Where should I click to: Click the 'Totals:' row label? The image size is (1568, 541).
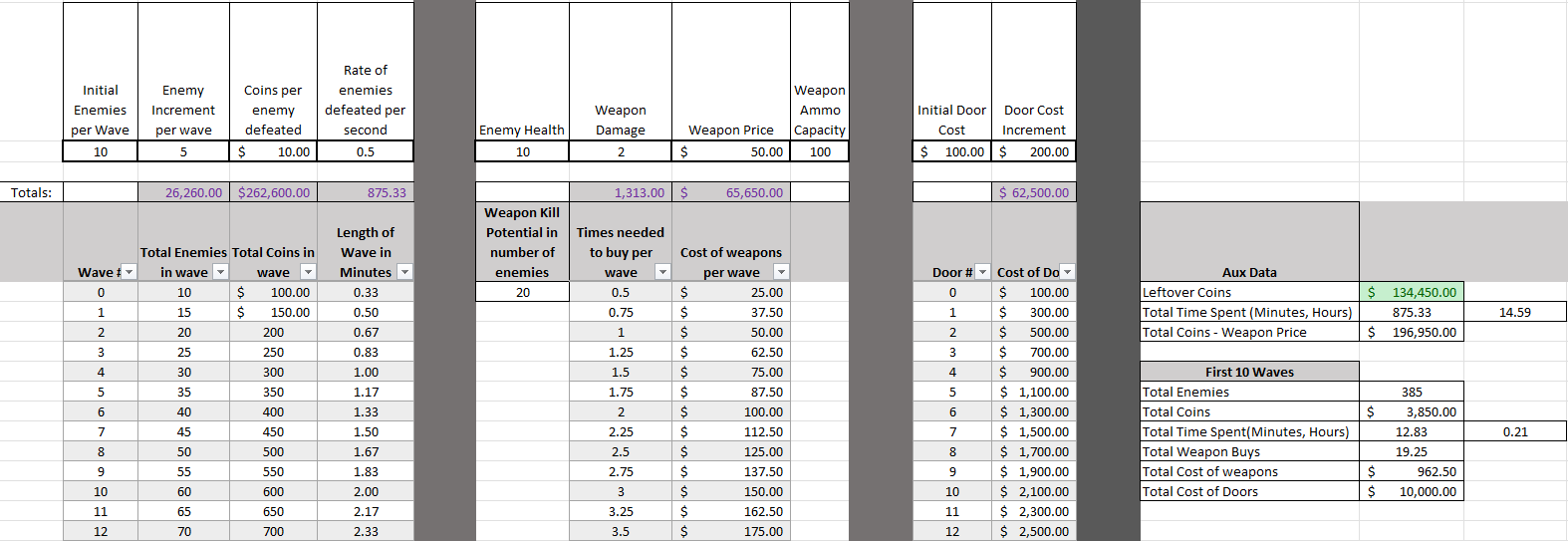pyautogui.click(x=31, y=192)
